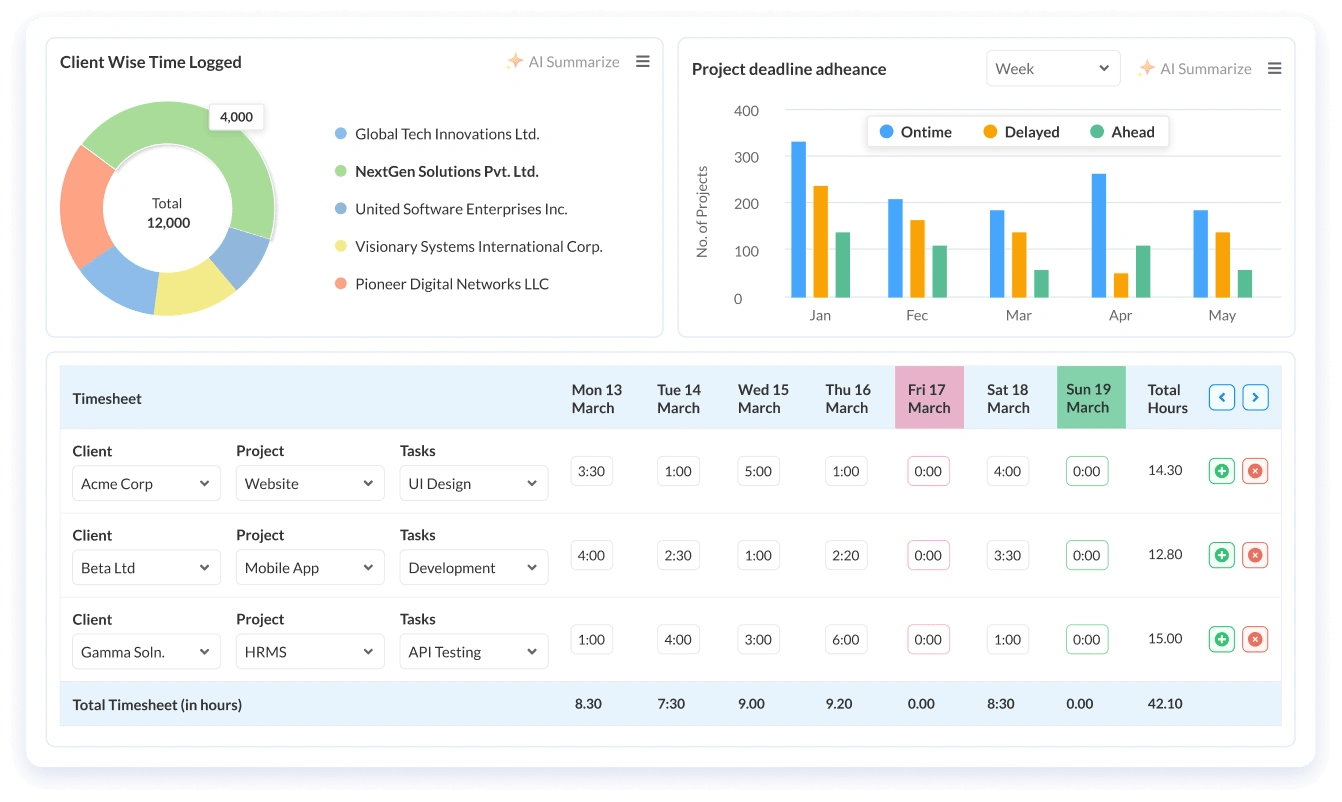Select NextGen Solutions Pvt. Ltd. legend entry
The image size is (1342, 802).
click(x=437, y=172)
